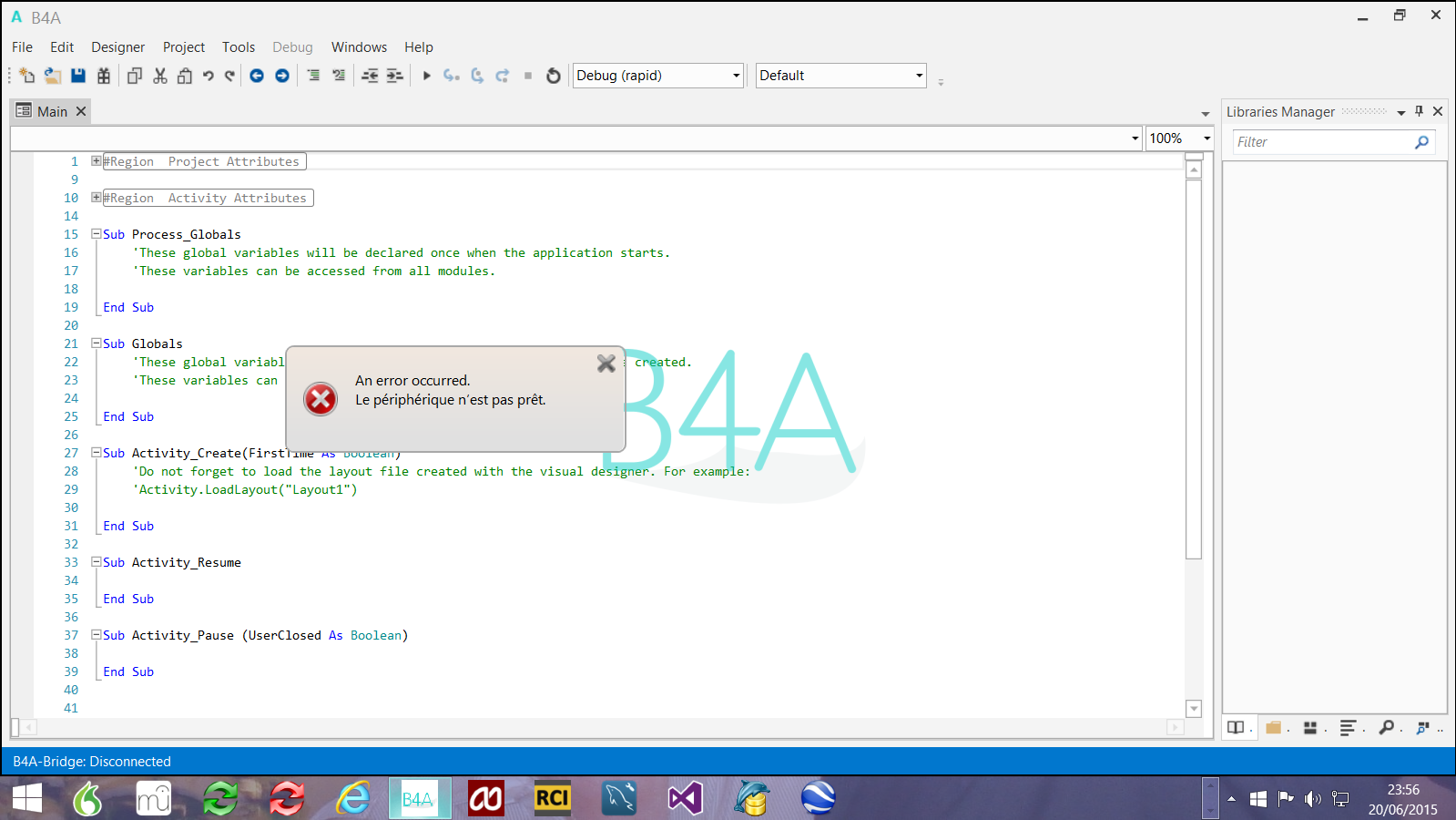Collapse the Sub Process_Globals block
Screen dimensions: 1456x820
[x=97, y=234]
